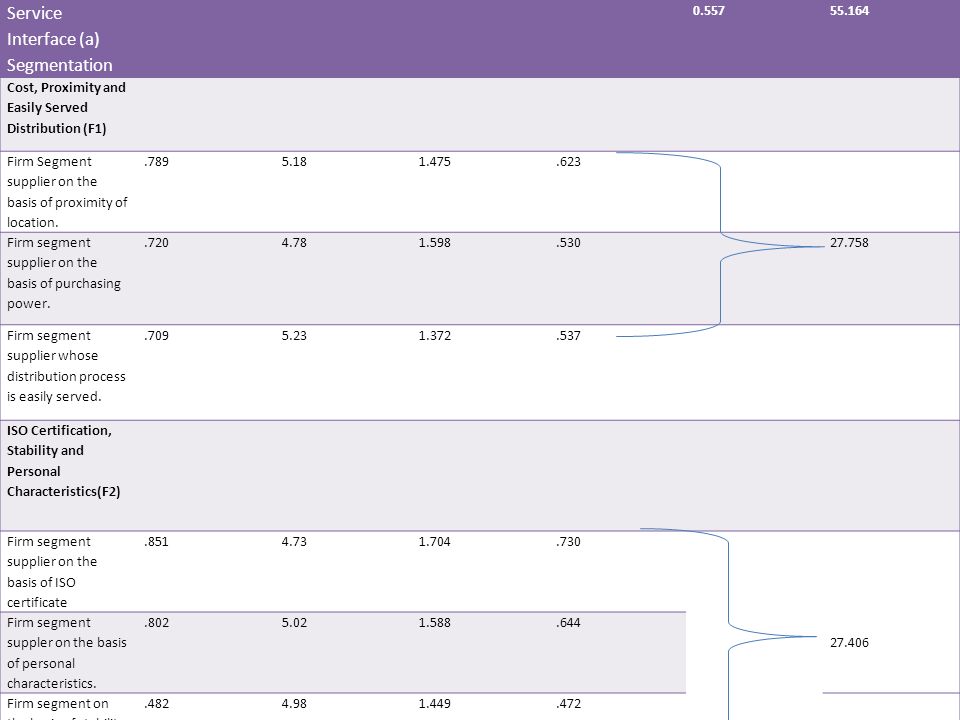Select the 'Firm segment on' row label

click(x=58, y=704)
